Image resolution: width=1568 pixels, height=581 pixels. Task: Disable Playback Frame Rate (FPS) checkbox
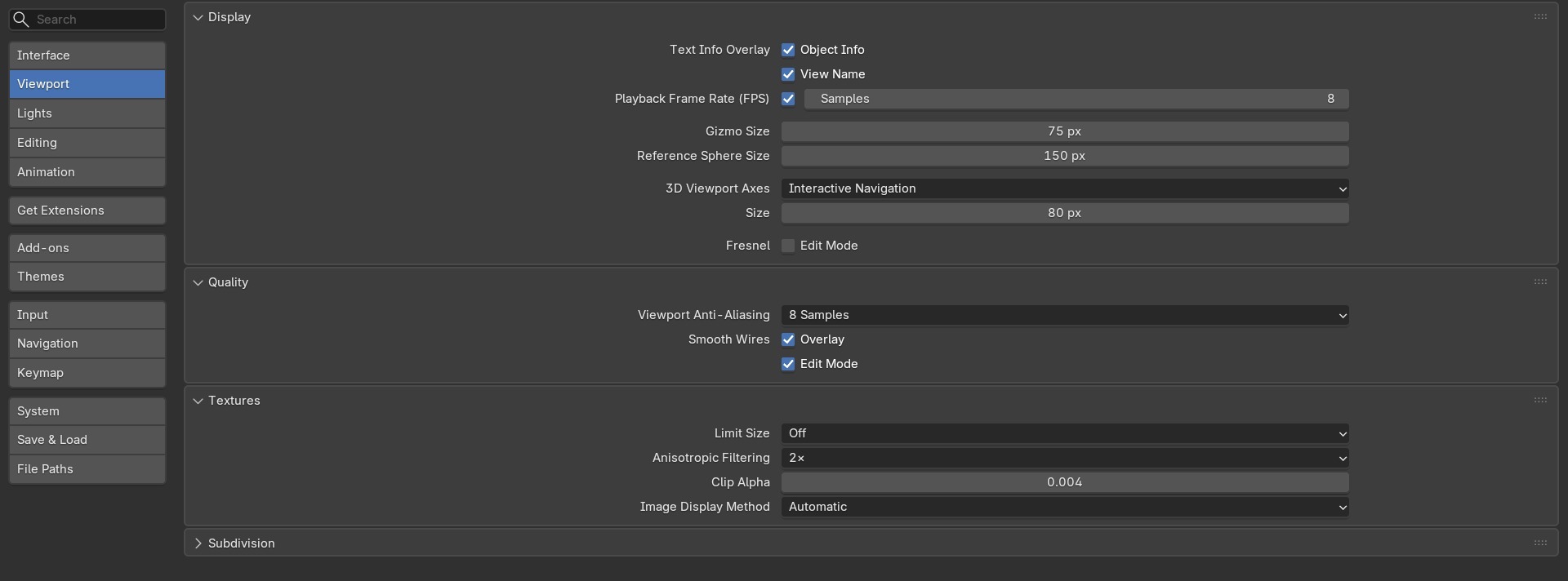click(788, 99)
